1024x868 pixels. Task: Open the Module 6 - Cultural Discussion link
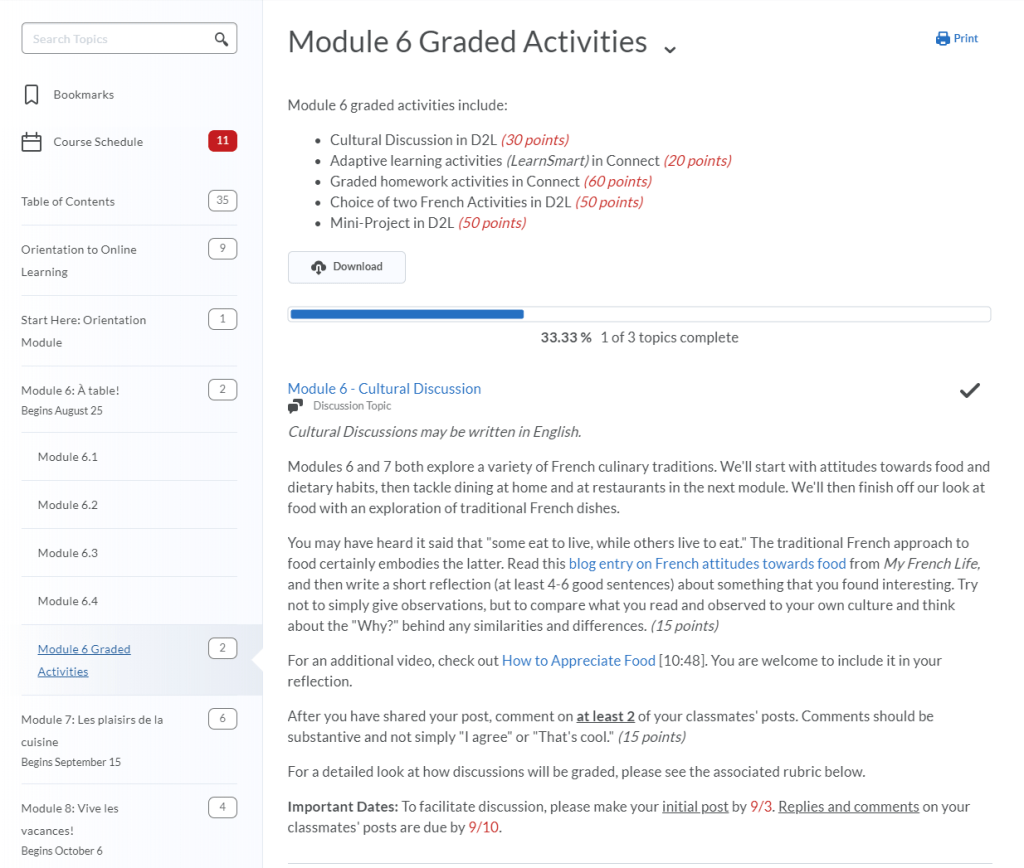384,388
